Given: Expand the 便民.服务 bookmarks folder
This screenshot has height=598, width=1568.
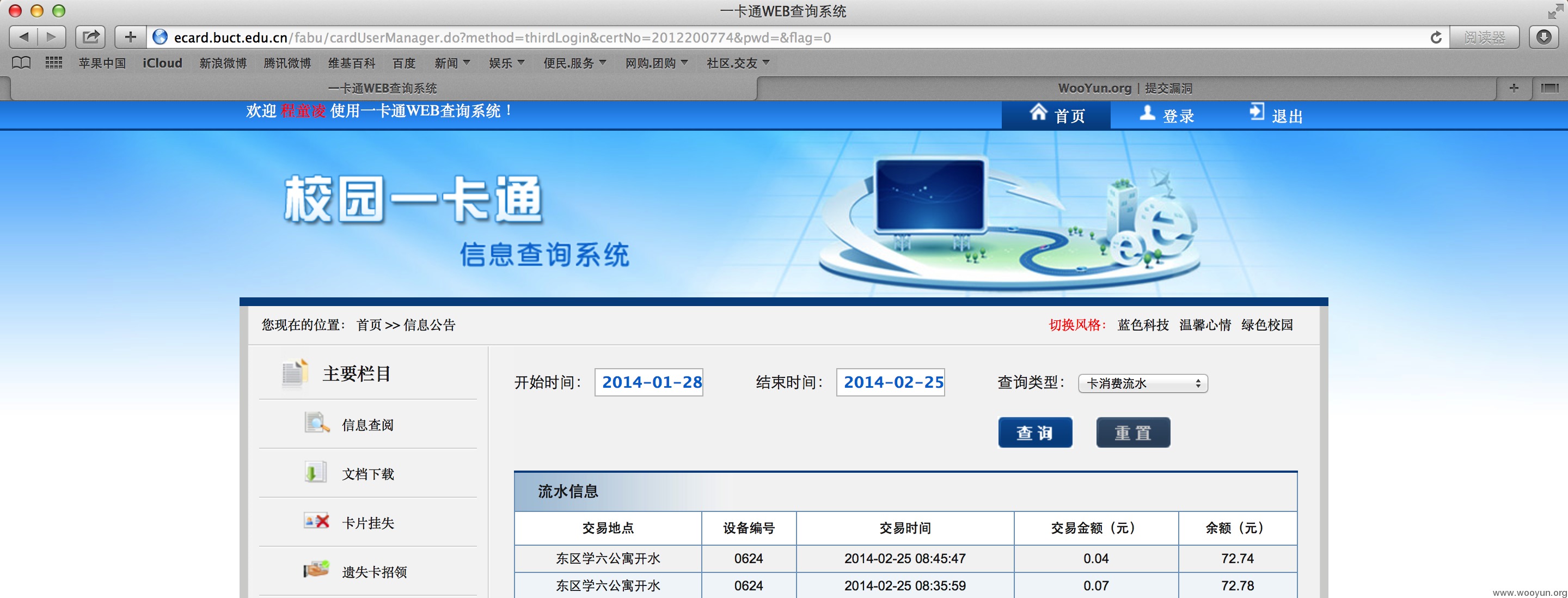Looking at the screenshot, I should (574, 63).
